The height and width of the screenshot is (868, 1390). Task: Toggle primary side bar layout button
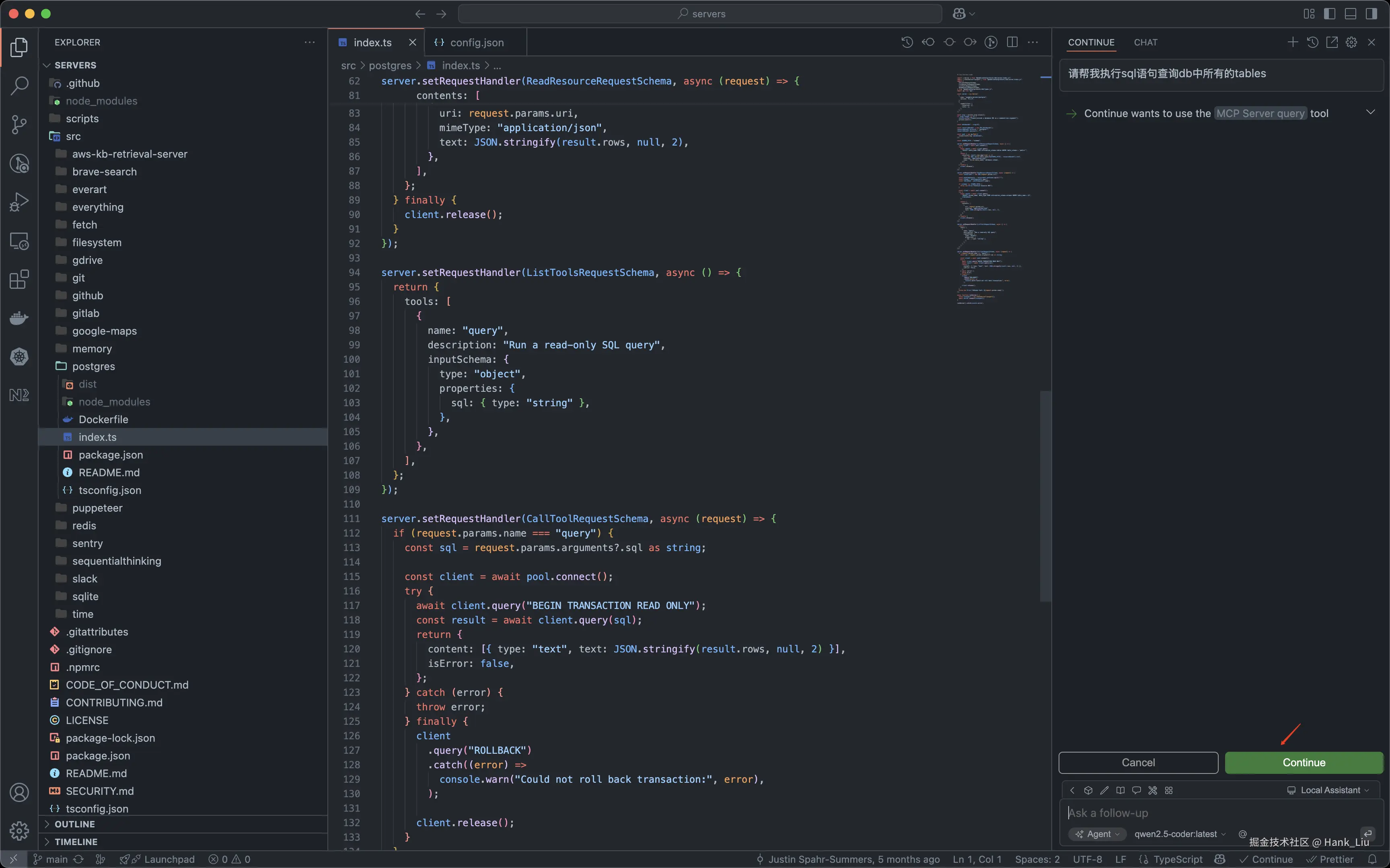pos(1330,14)
